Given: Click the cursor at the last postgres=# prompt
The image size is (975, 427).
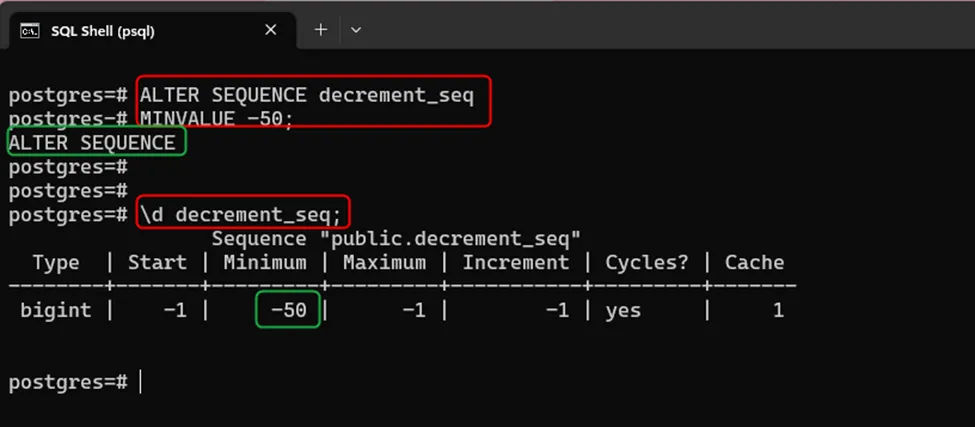Looking at the screenshot, I should (x=141, y=382).
